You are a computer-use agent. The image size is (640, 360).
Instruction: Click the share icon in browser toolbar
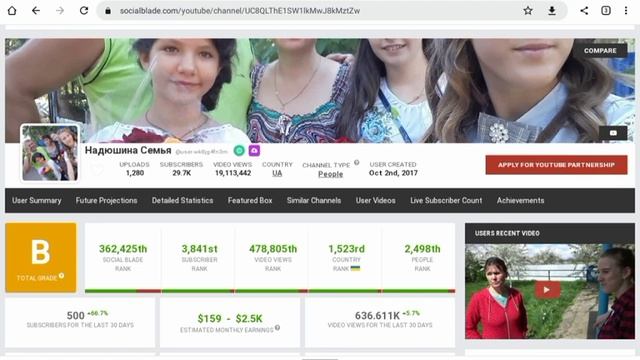[x=584, y=11]
